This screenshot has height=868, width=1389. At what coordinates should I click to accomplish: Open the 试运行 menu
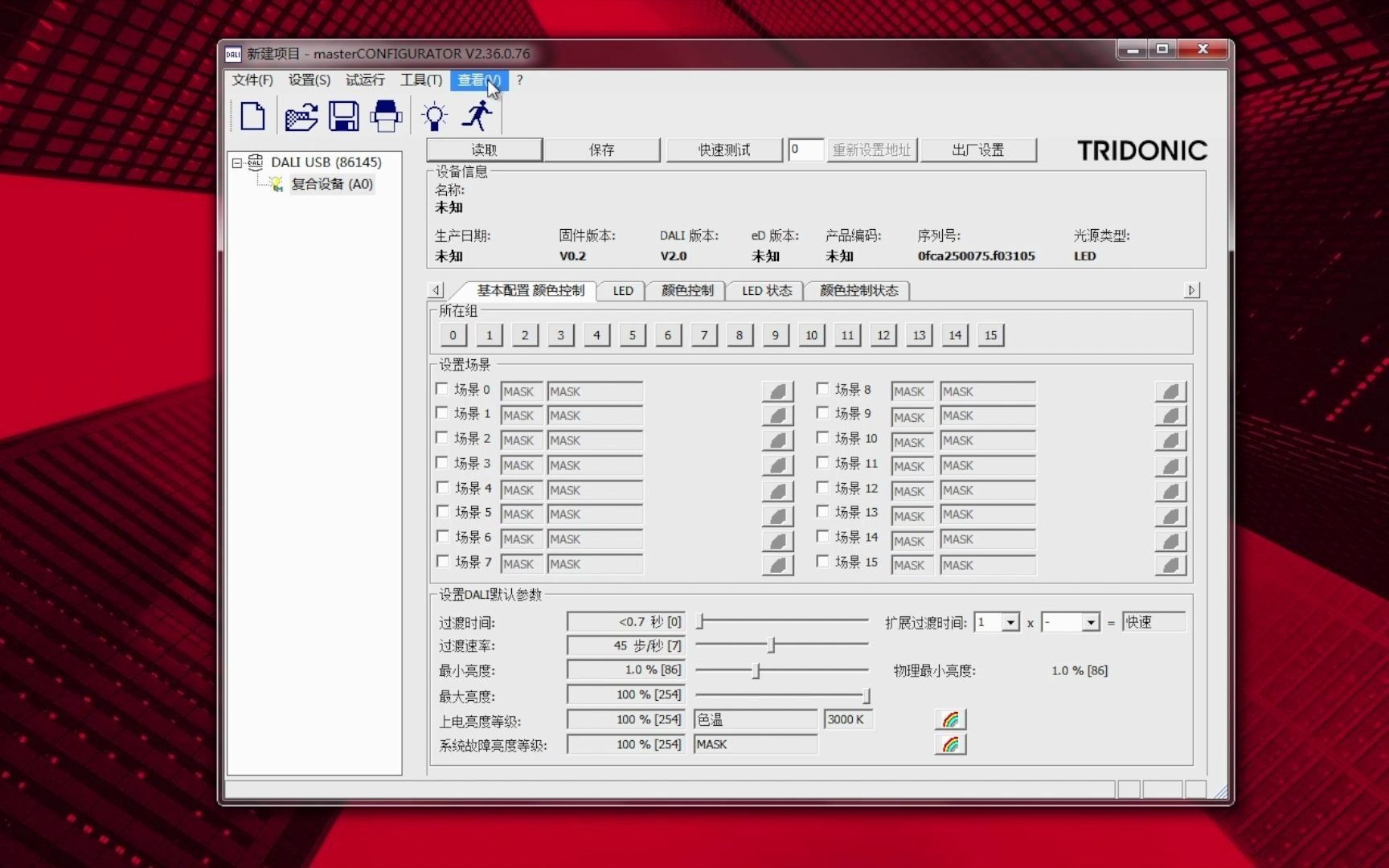click(x=365, y=80)
